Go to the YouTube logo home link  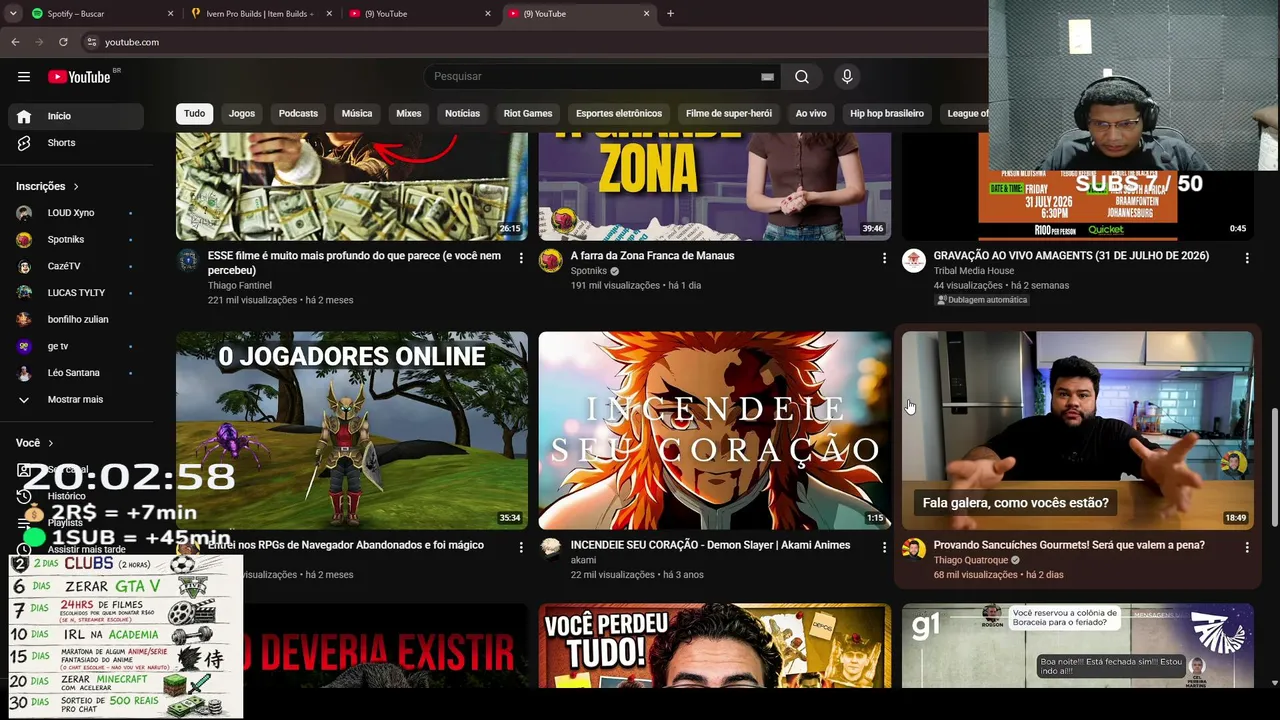79,77
